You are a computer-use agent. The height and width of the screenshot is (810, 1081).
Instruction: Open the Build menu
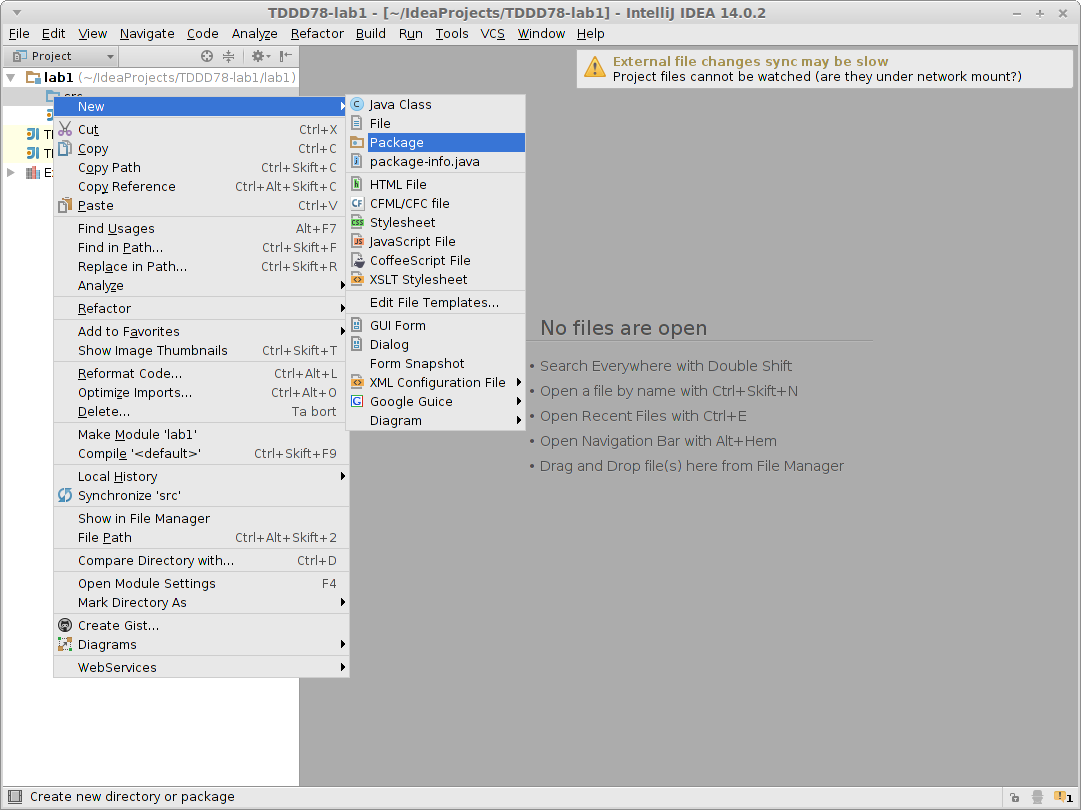tap(370, 34)
